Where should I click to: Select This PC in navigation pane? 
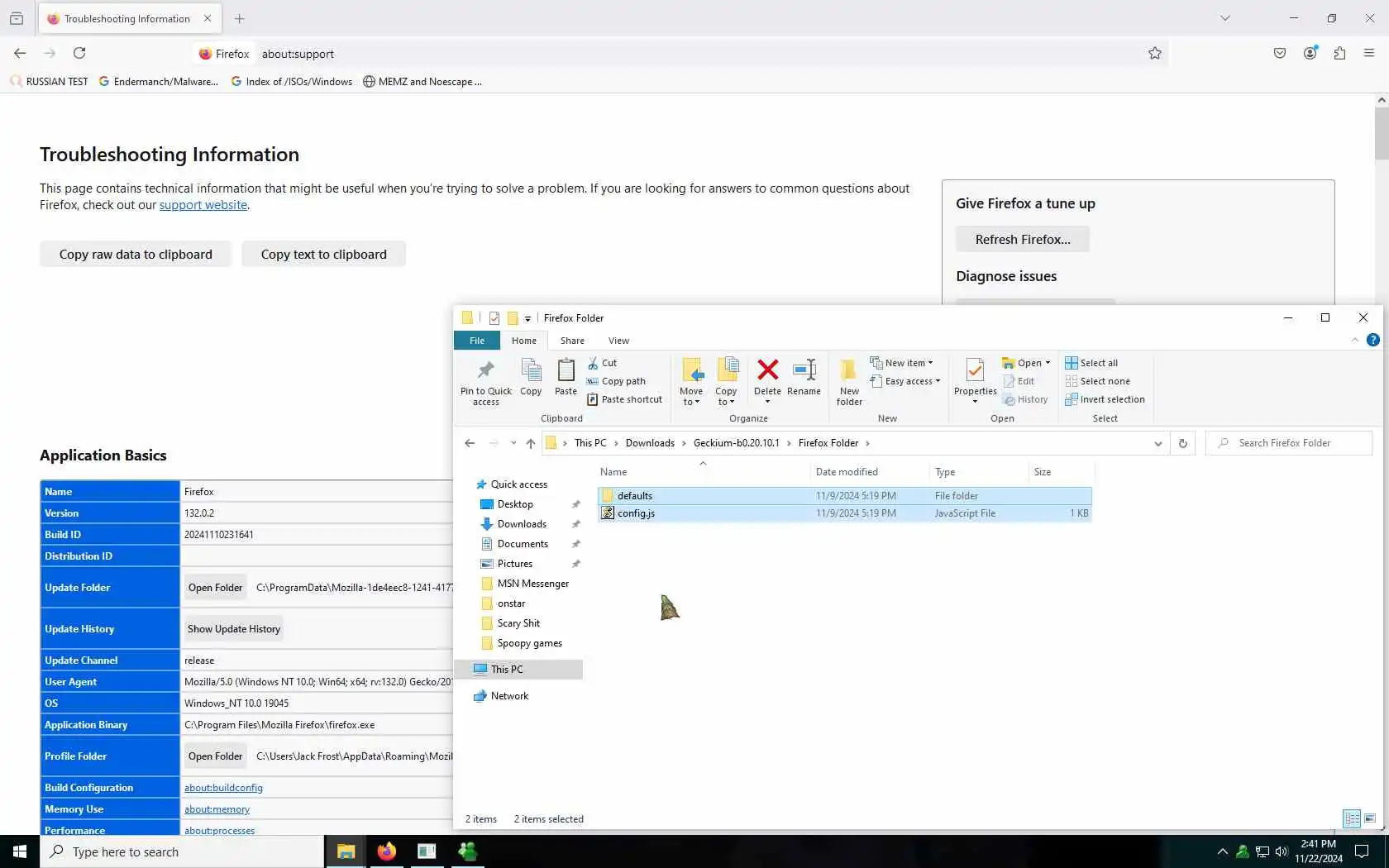pos(519,670)
